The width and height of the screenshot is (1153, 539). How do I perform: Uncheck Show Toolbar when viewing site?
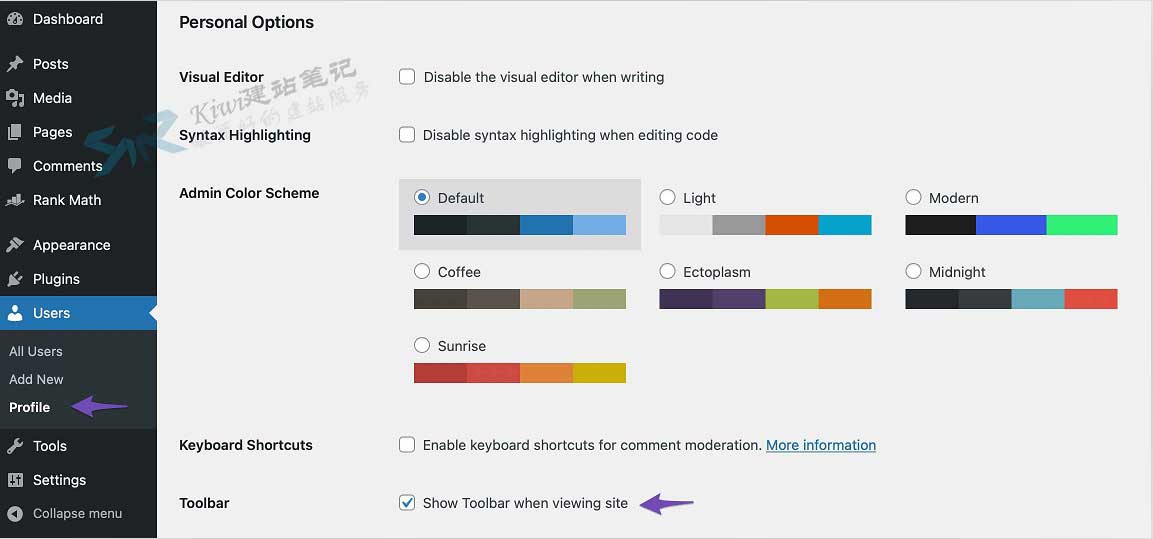pyautogui.click(x=407, y=503)
